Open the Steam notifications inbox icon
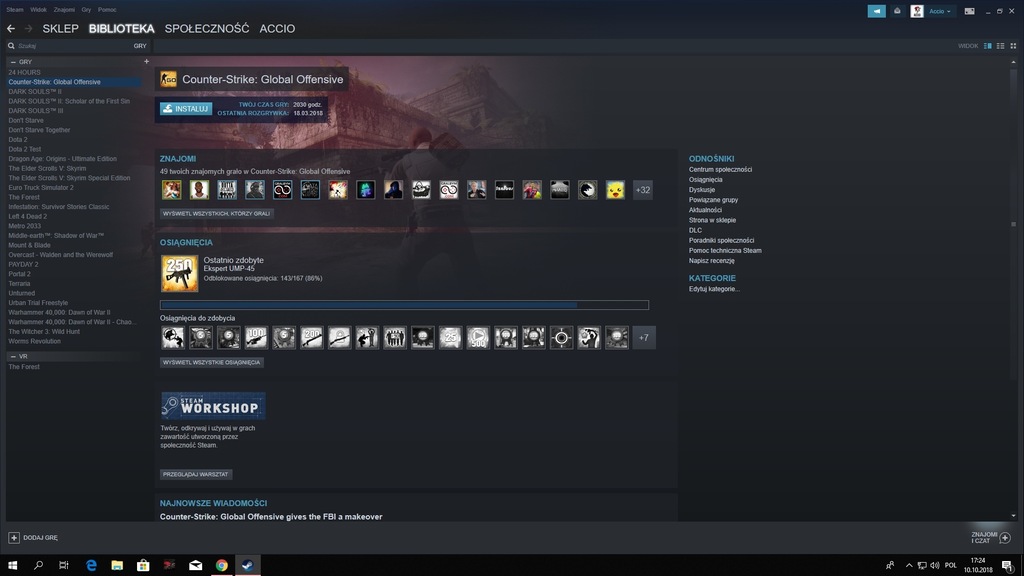Viewport: 1024px width, 576px height. pyautogui.click(x=897, y=11)
